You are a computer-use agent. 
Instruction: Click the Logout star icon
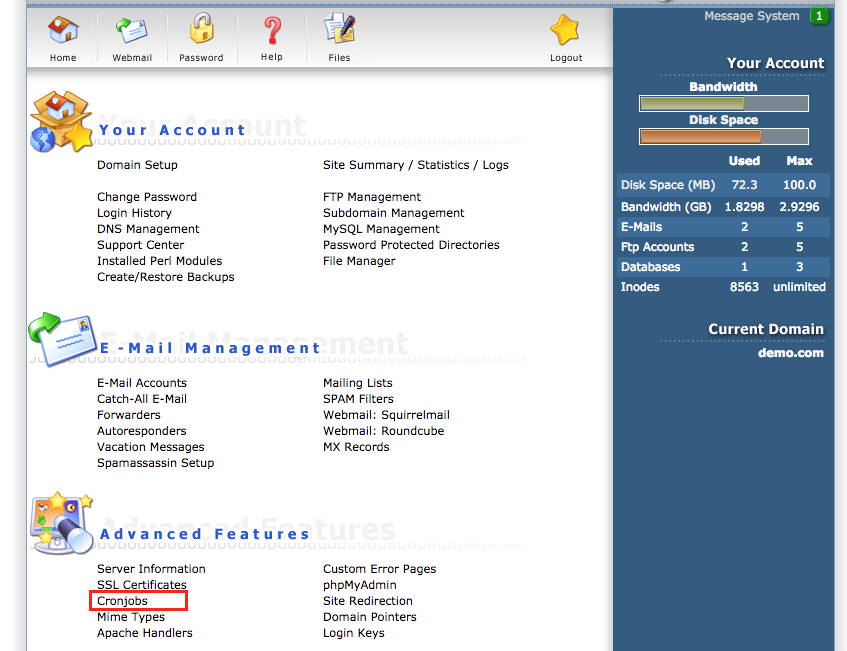pyautogui.click(x=565, y=32)
